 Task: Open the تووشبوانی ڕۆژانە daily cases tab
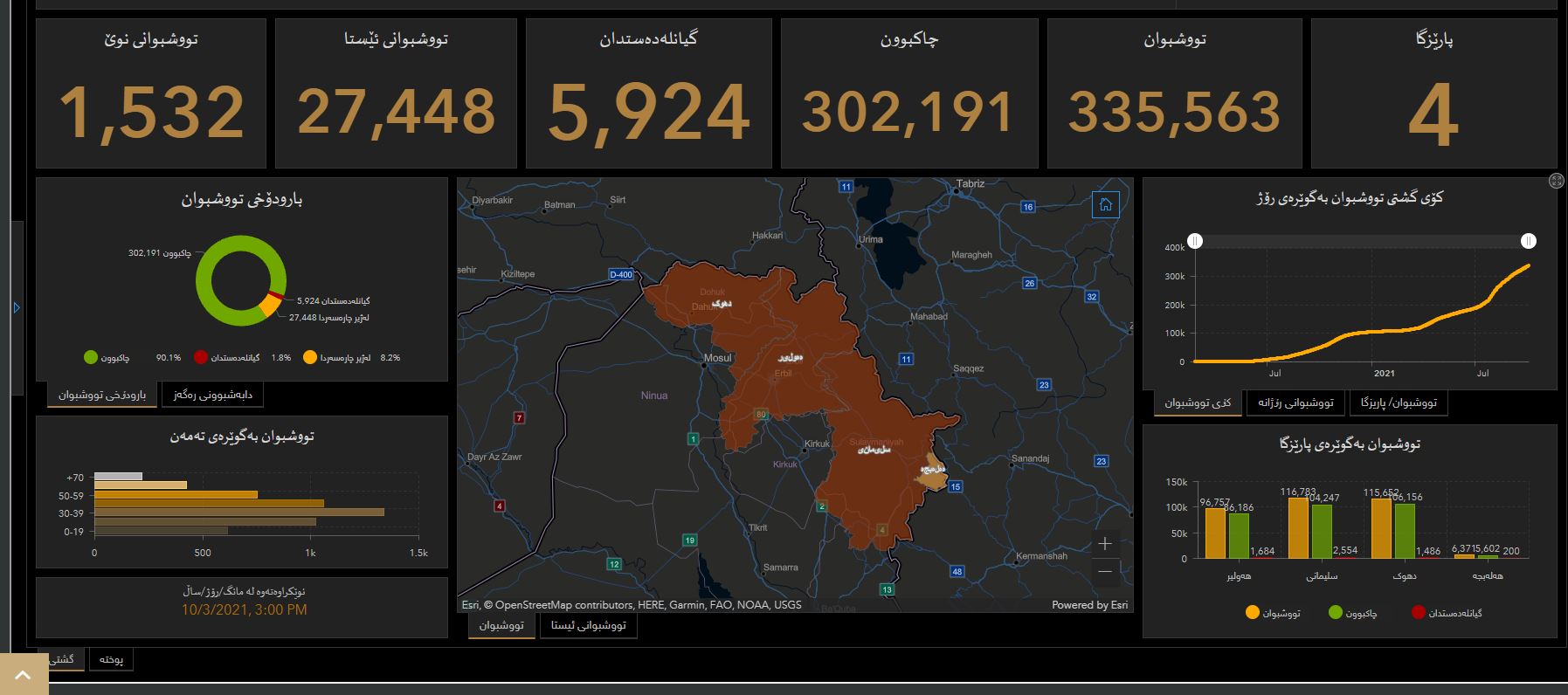coord(1295,403)
